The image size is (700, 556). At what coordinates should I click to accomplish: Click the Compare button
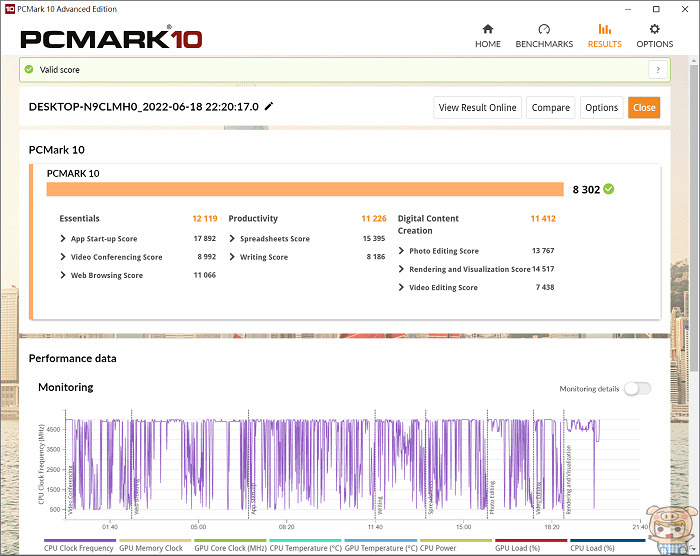(550, 108)
